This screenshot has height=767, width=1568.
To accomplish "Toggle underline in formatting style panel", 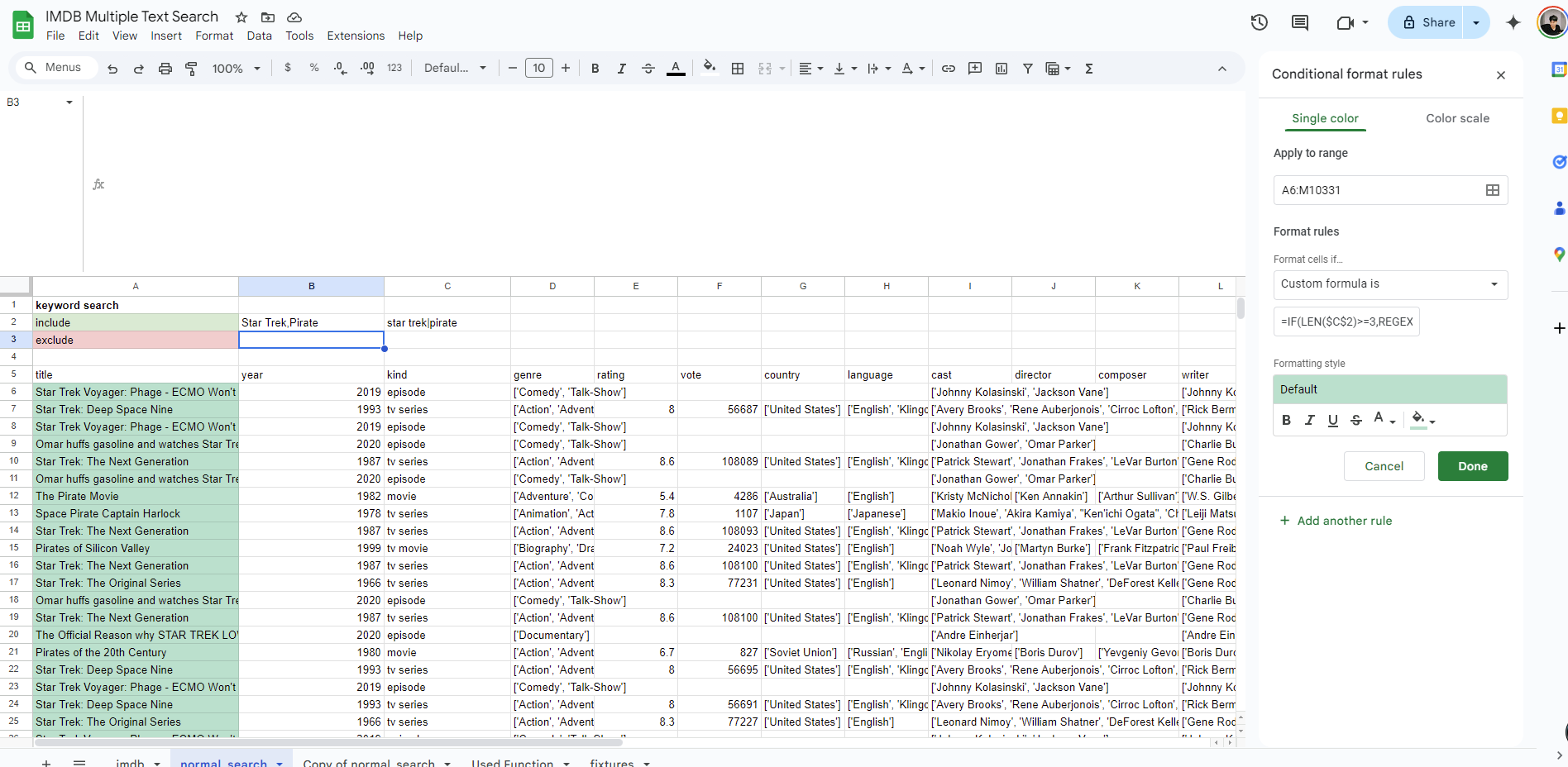I will 1332,420.
